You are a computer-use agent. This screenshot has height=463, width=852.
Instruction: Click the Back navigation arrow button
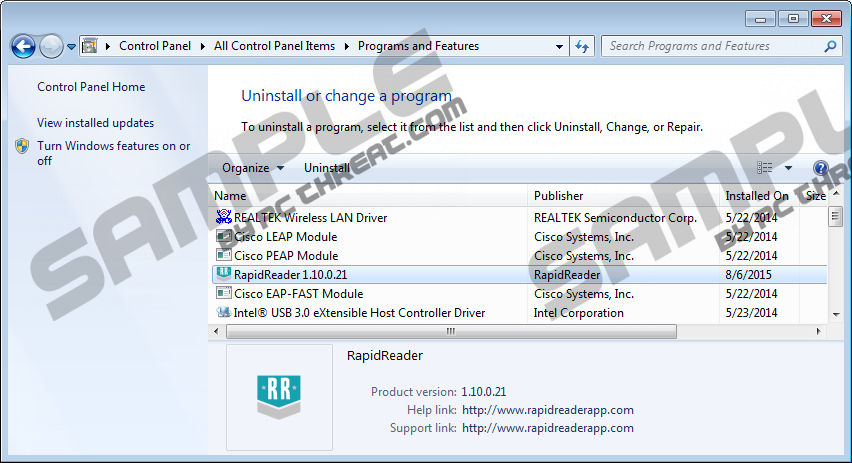tap(23, 46)
